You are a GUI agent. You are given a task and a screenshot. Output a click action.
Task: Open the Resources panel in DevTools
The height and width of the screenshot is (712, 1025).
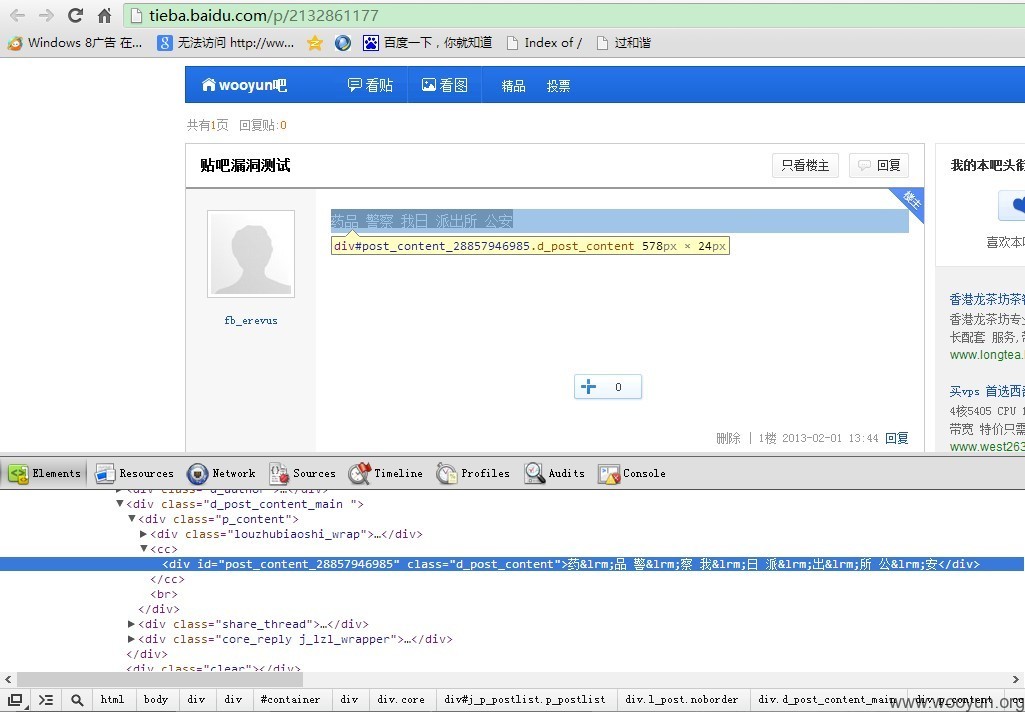coord(135,473)
